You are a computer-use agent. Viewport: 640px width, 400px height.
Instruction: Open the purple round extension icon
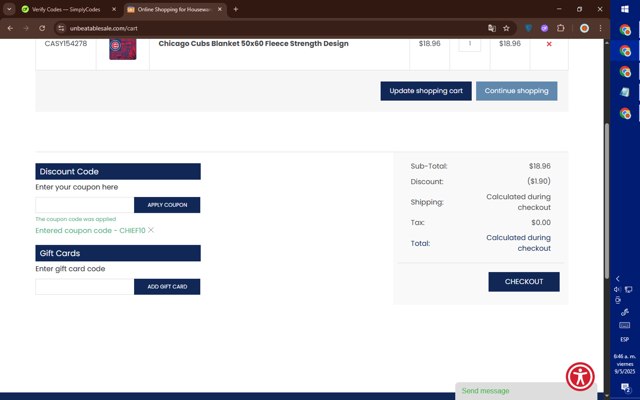[x=544, y=28]
